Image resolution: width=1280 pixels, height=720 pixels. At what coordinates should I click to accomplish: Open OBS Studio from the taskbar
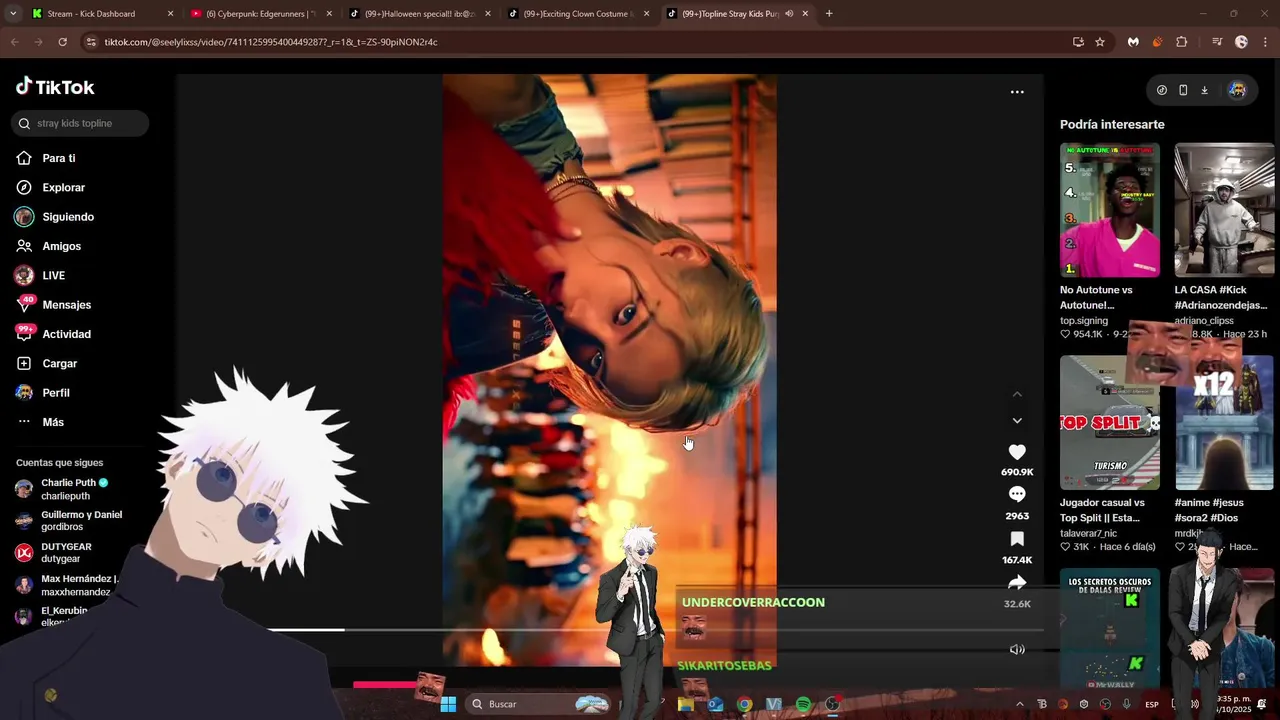click(832, 704)
